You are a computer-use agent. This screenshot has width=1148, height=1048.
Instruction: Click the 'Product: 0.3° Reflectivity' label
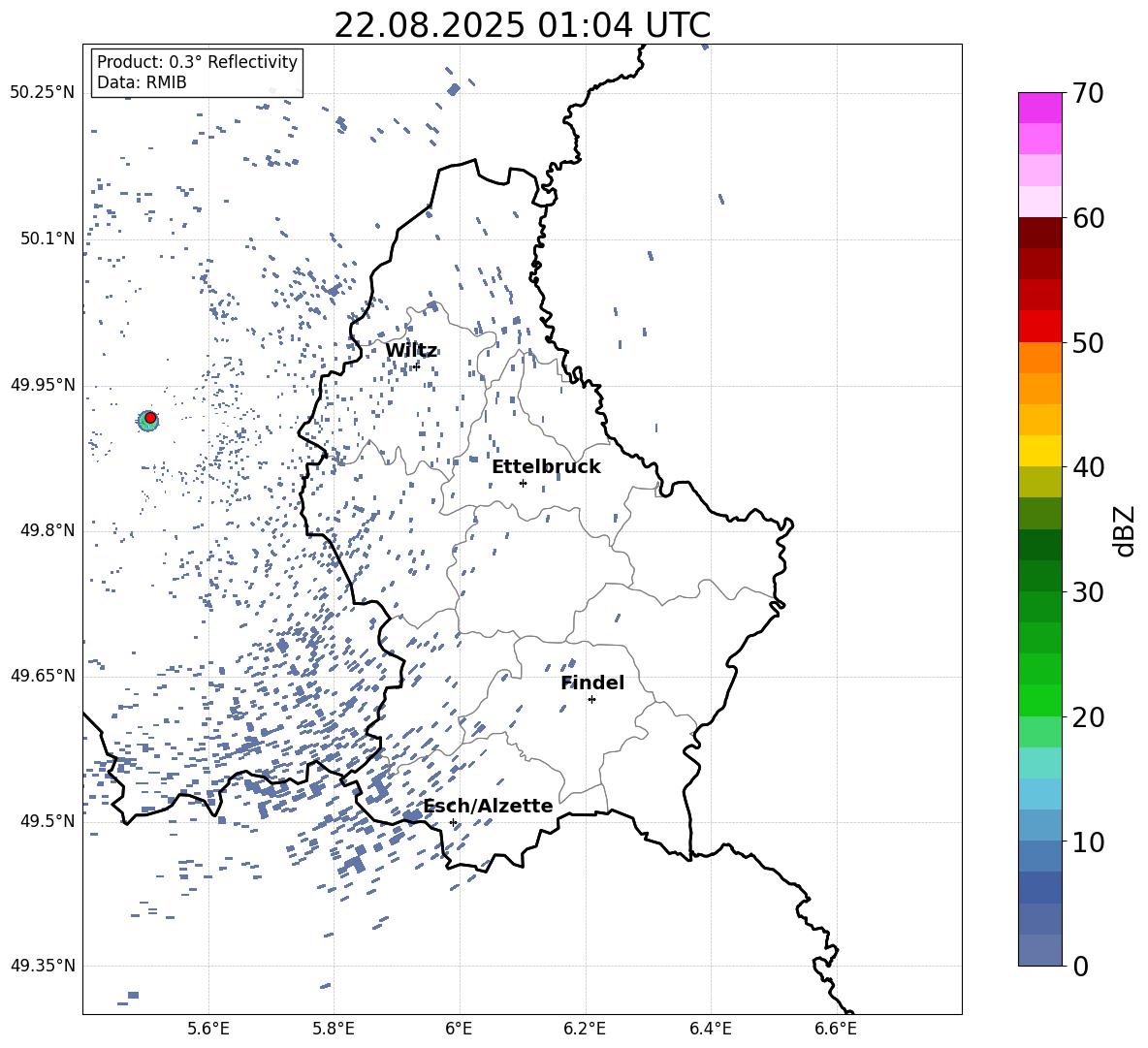coord(197,62)
